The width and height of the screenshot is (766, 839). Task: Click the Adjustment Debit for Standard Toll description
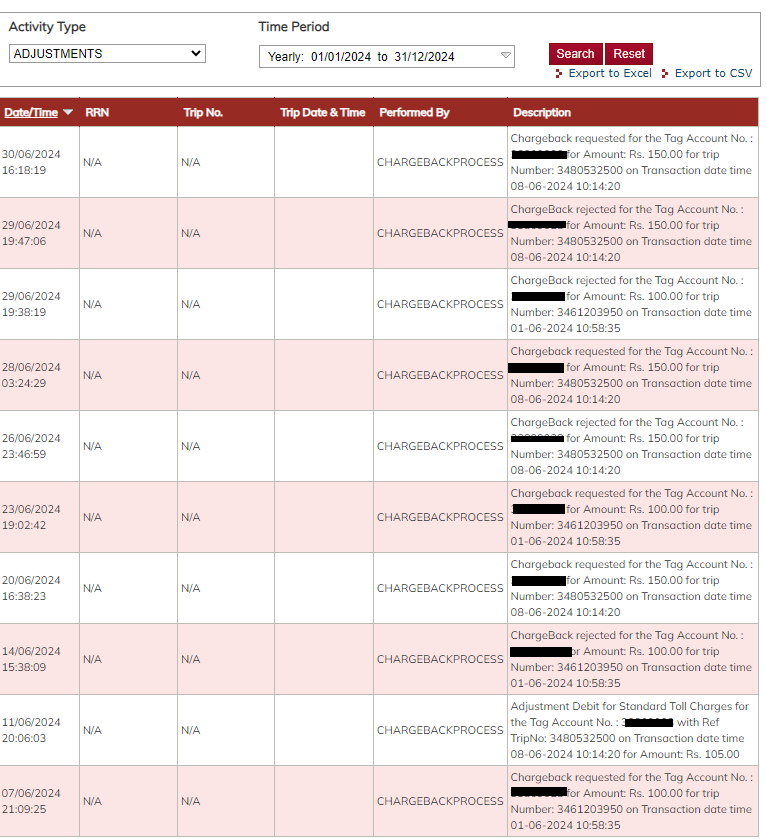click(x=630, y=730)
